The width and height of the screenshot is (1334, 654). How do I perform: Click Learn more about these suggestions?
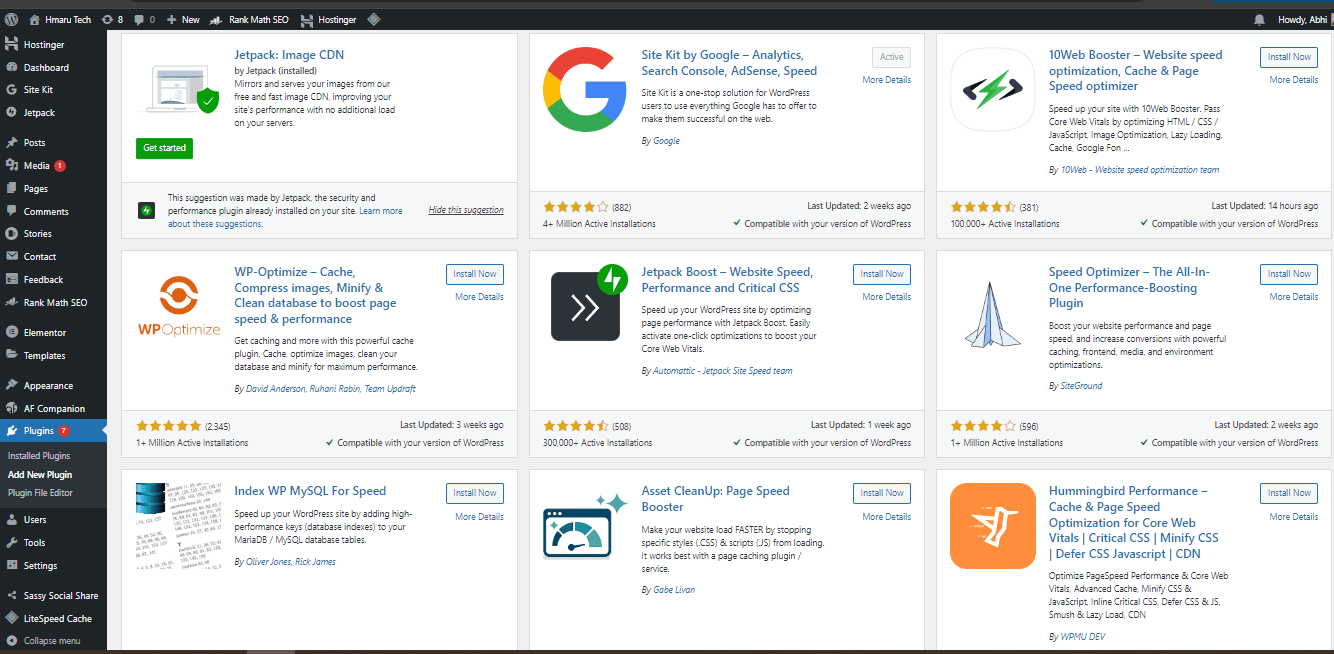[x=285, y=217]
